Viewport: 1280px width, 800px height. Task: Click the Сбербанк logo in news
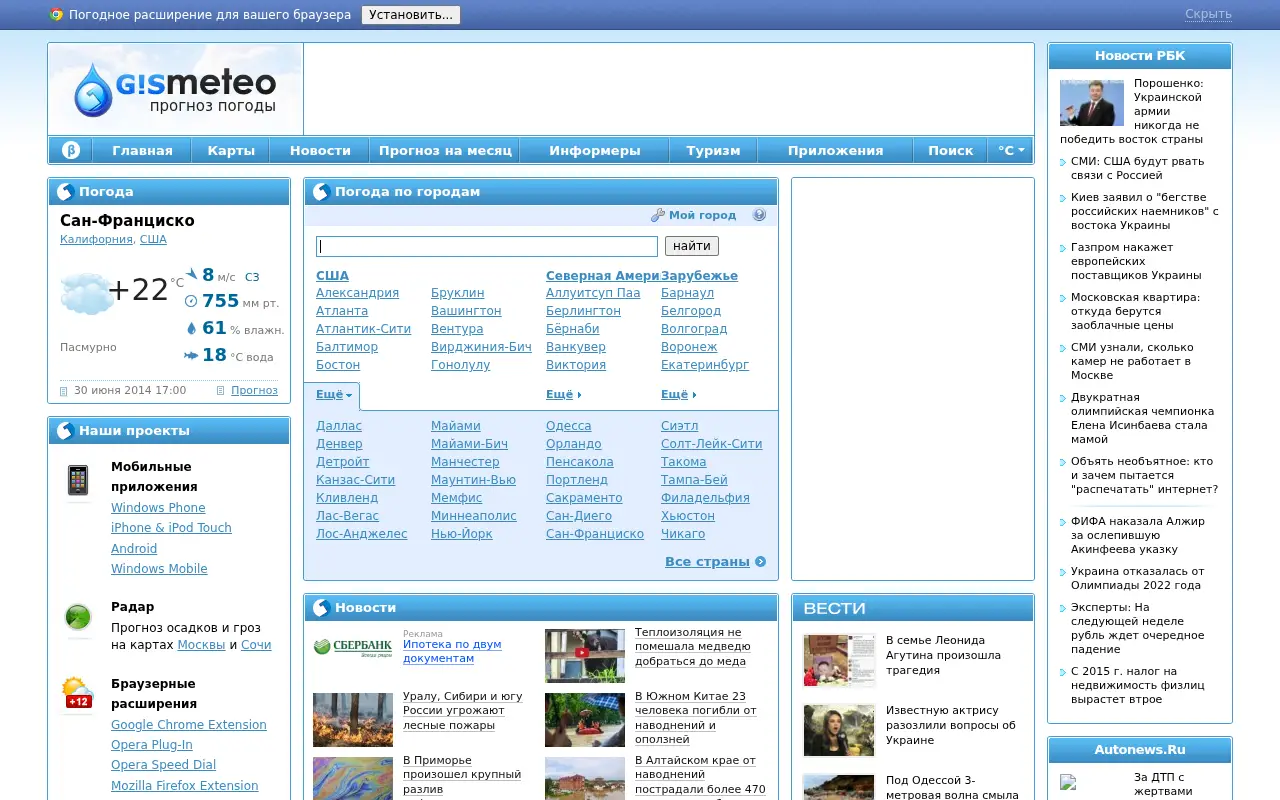(353, 647)
